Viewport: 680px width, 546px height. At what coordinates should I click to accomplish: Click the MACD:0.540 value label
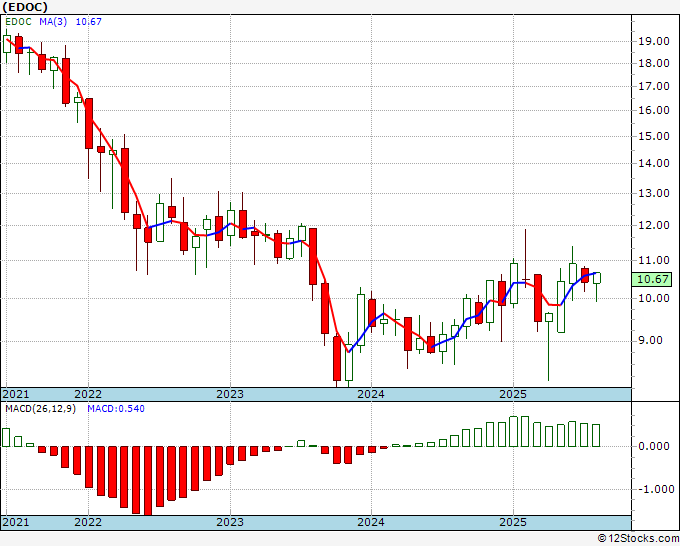pos(116,409)
